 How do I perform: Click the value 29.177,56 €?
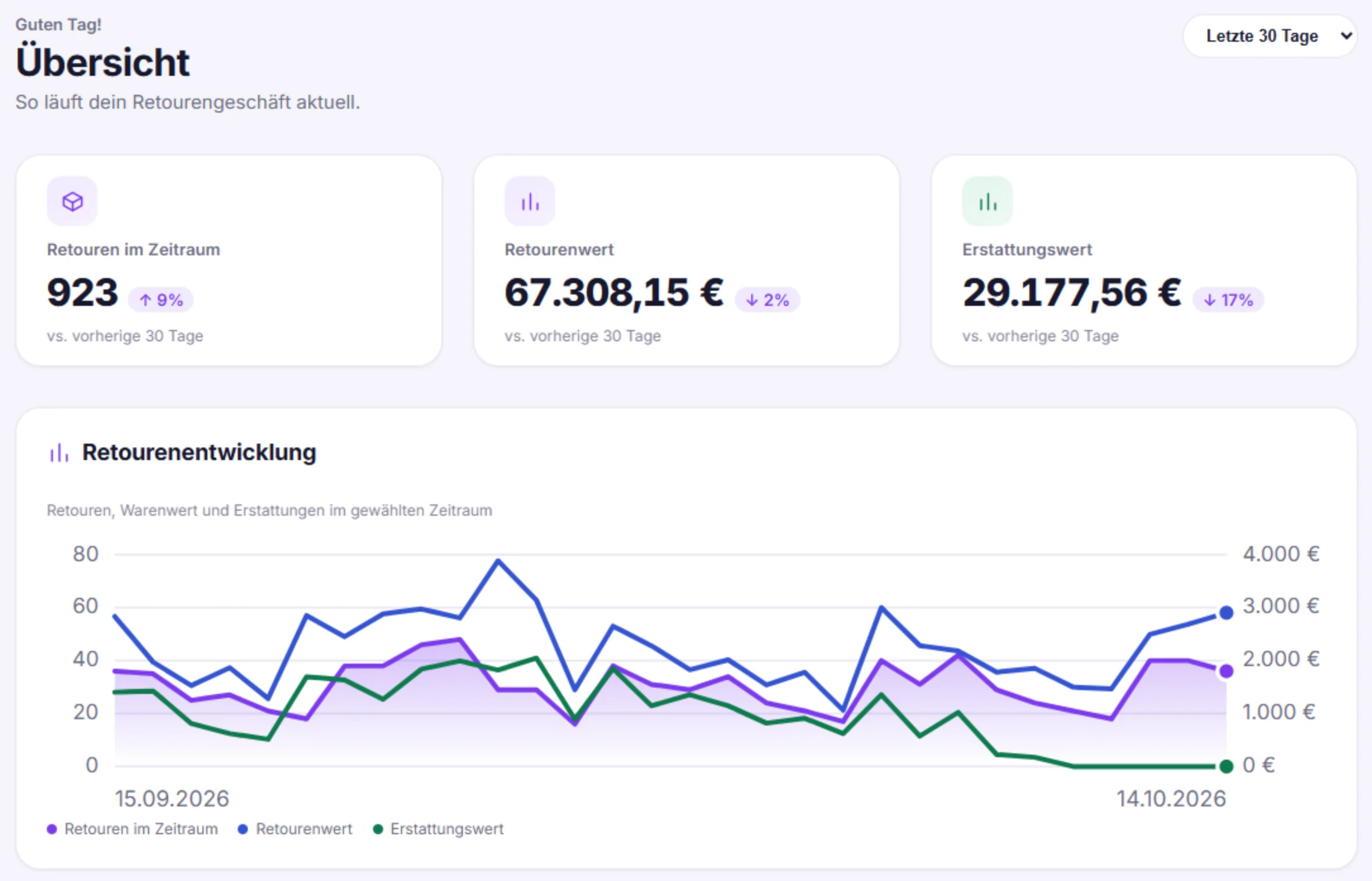tap(1072, 293)
